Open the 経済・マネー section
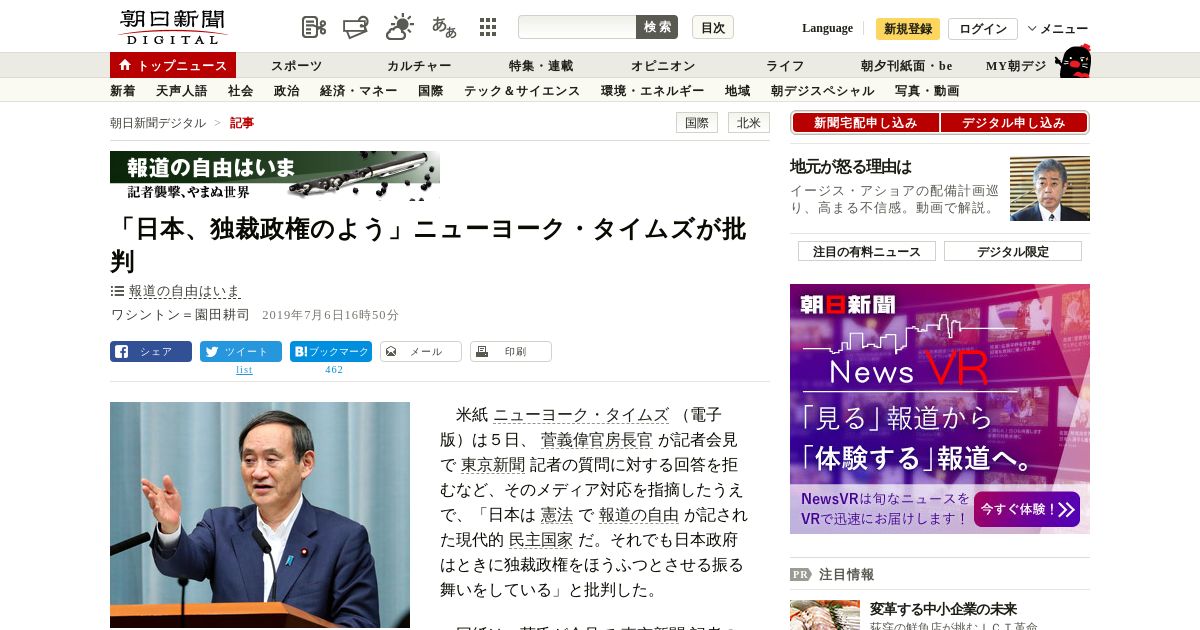1200x630 pixels. point(359,91)
